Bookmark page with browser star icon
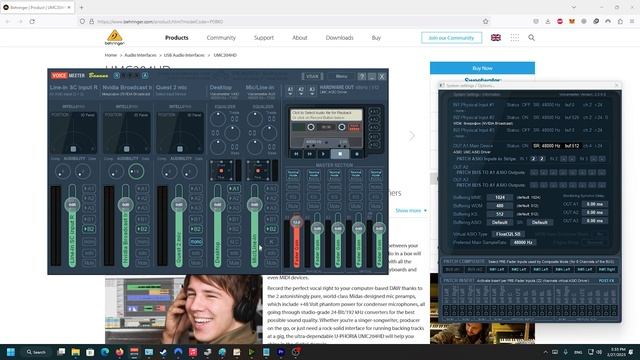 click(485, 21)
